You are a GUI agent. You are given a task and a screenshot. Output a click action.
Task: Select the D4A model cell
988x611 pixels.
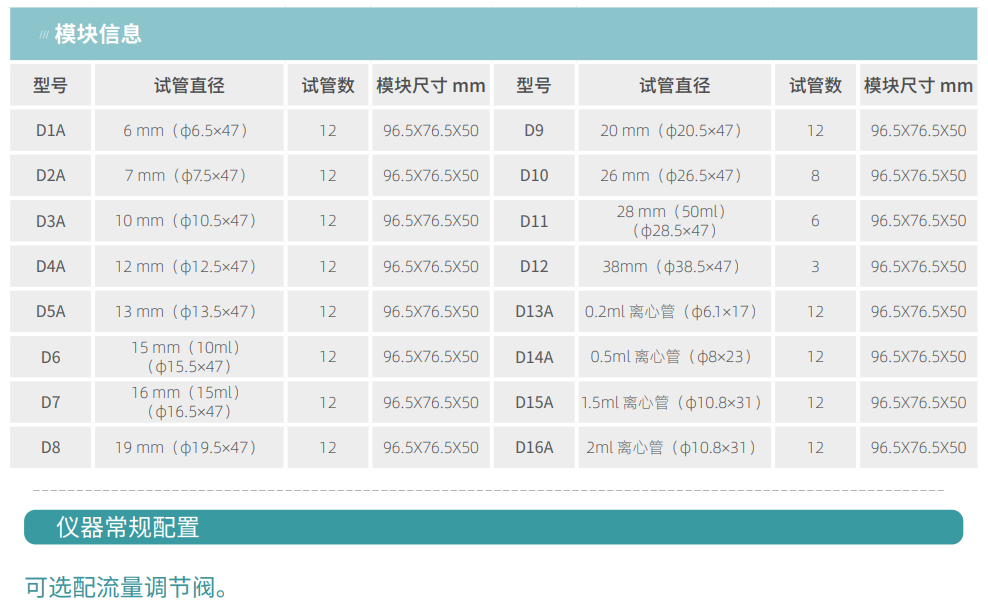[50, 266]
